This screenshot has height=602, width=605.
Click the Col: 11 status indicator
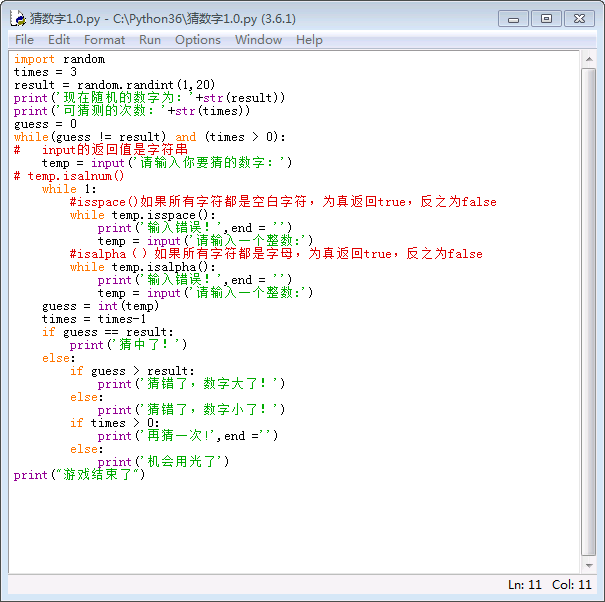(x=571, y=585)
